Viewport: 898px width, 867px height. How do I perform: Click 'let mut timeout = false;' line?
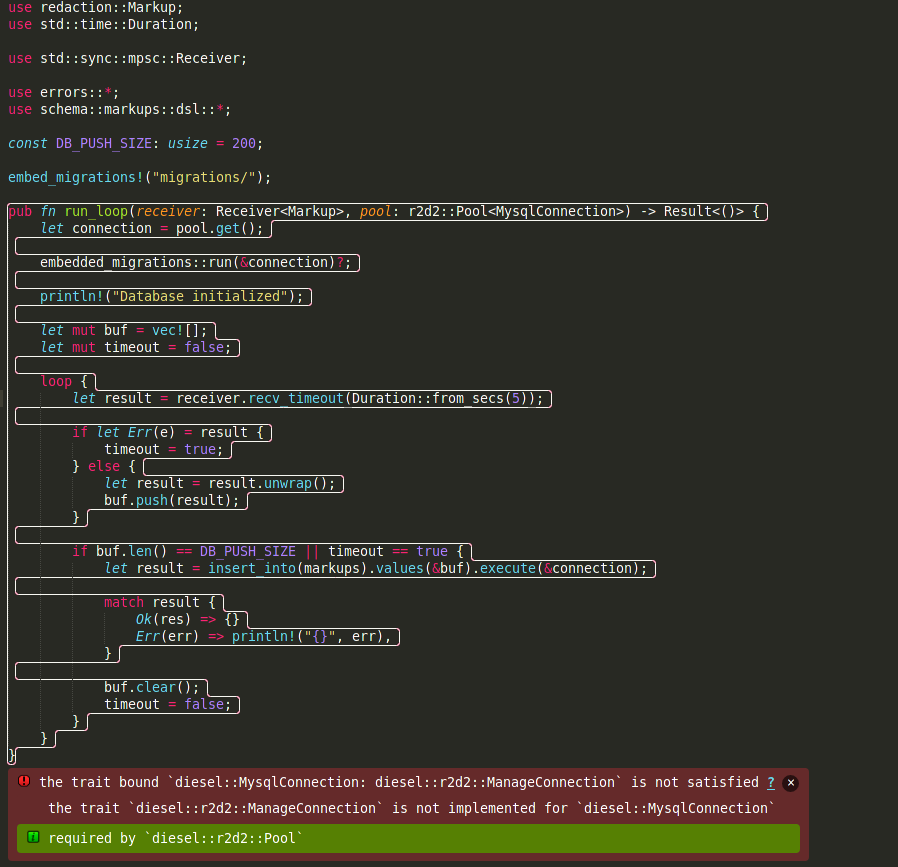136,348
